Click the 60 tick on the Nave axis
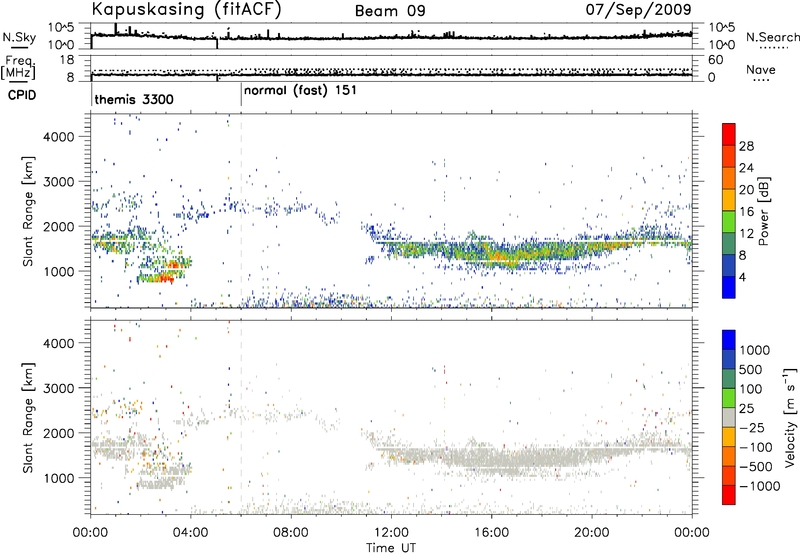This screenshot has height=554, width=800. click(x=715, y=60)
